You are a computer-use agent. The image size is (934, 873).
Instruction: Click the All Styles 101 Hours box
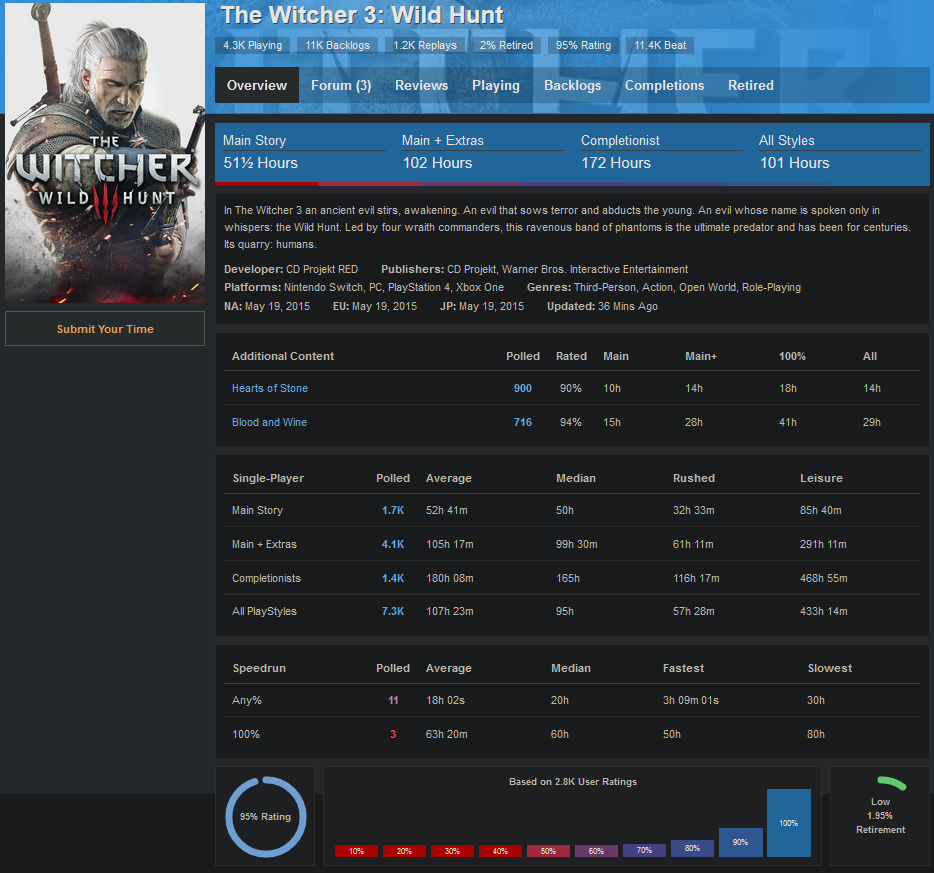pos(840,152)
